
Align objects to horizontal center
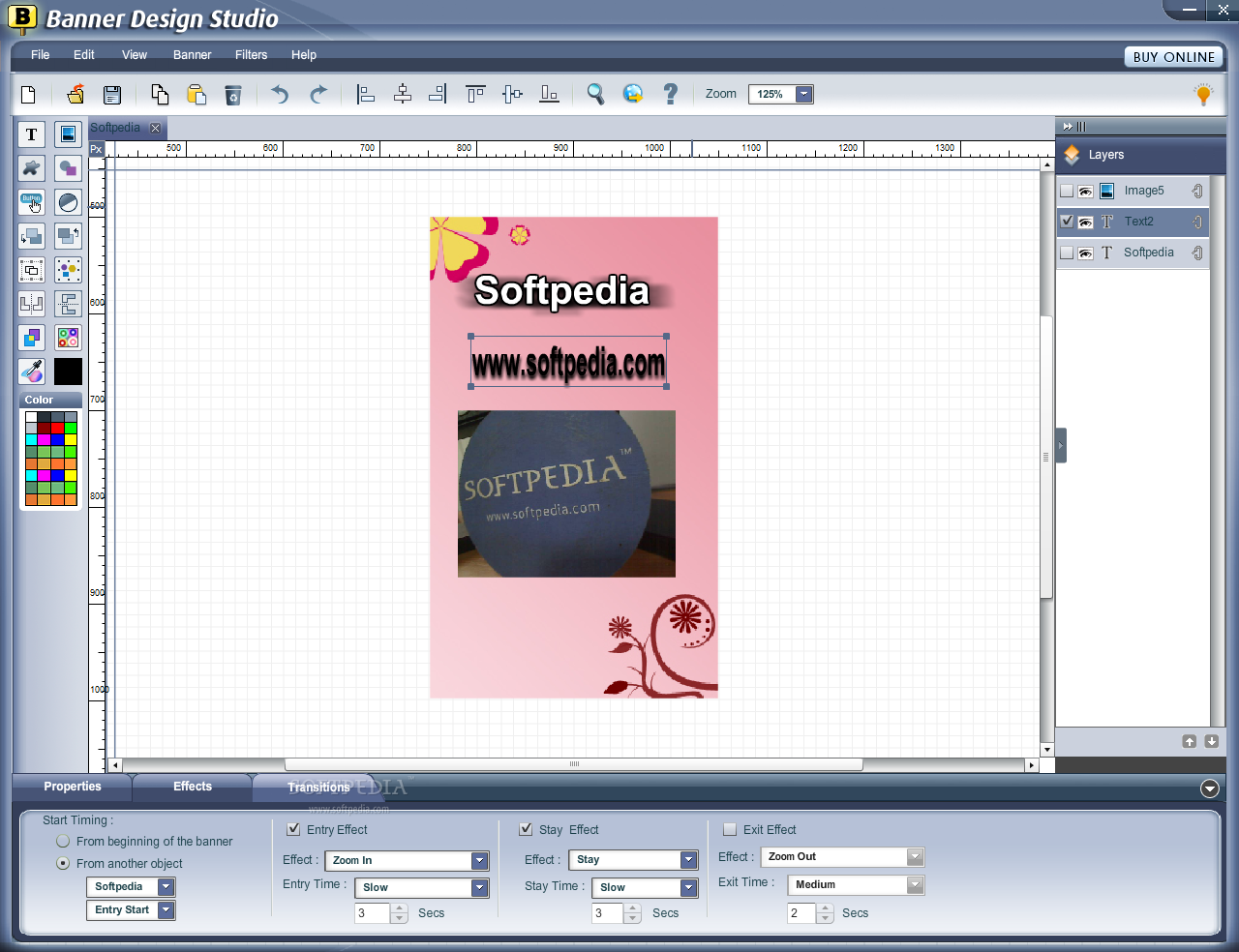pos(403,94)
